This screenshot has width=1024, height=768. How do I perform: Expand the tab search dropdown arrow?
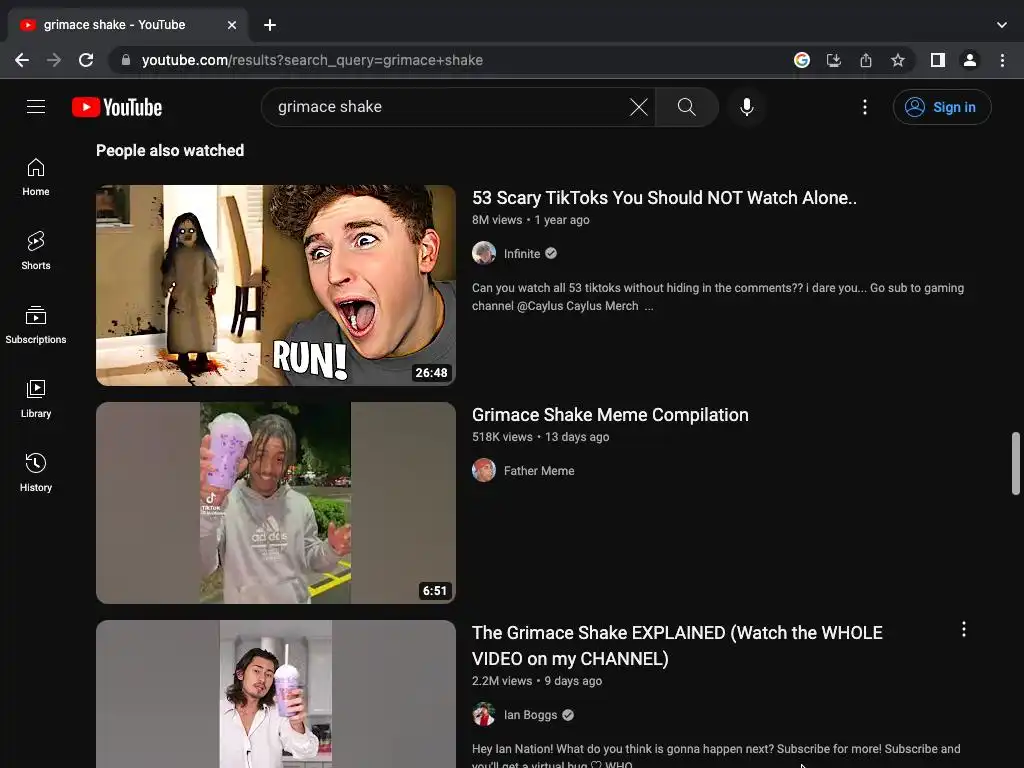(x=1002, y=25)
